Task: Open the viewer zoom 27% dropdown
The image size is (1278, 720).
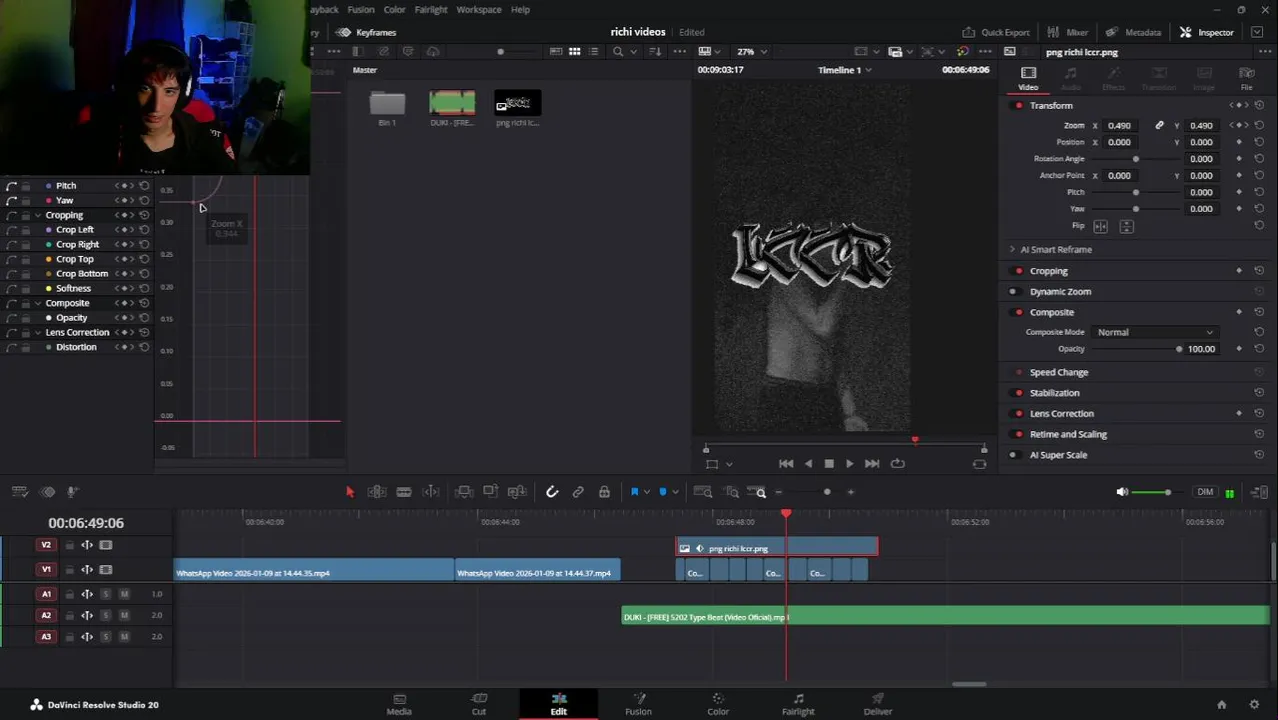Action: pos(752,52)
